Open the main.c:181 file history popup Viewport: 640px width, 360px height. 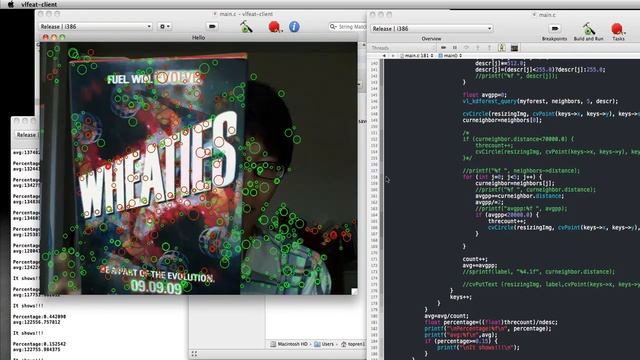[x=416, y=56]
